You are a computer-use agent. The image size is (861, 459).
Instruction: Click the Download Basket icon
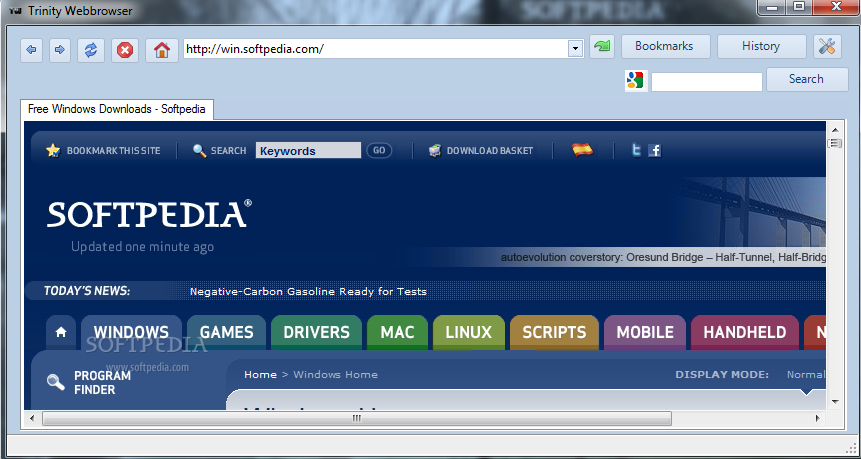pyautogui.click(x=435, y=150)
